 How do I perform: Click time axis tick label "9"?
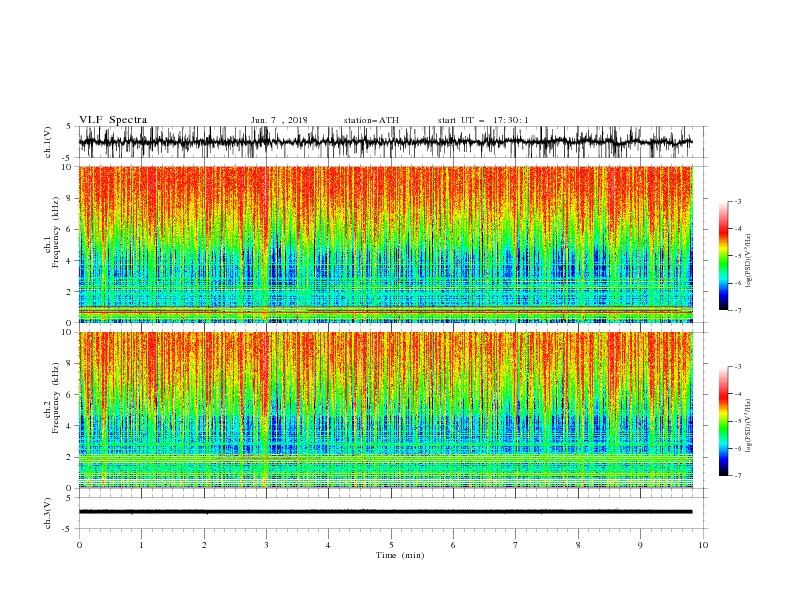tap(640, 545)
